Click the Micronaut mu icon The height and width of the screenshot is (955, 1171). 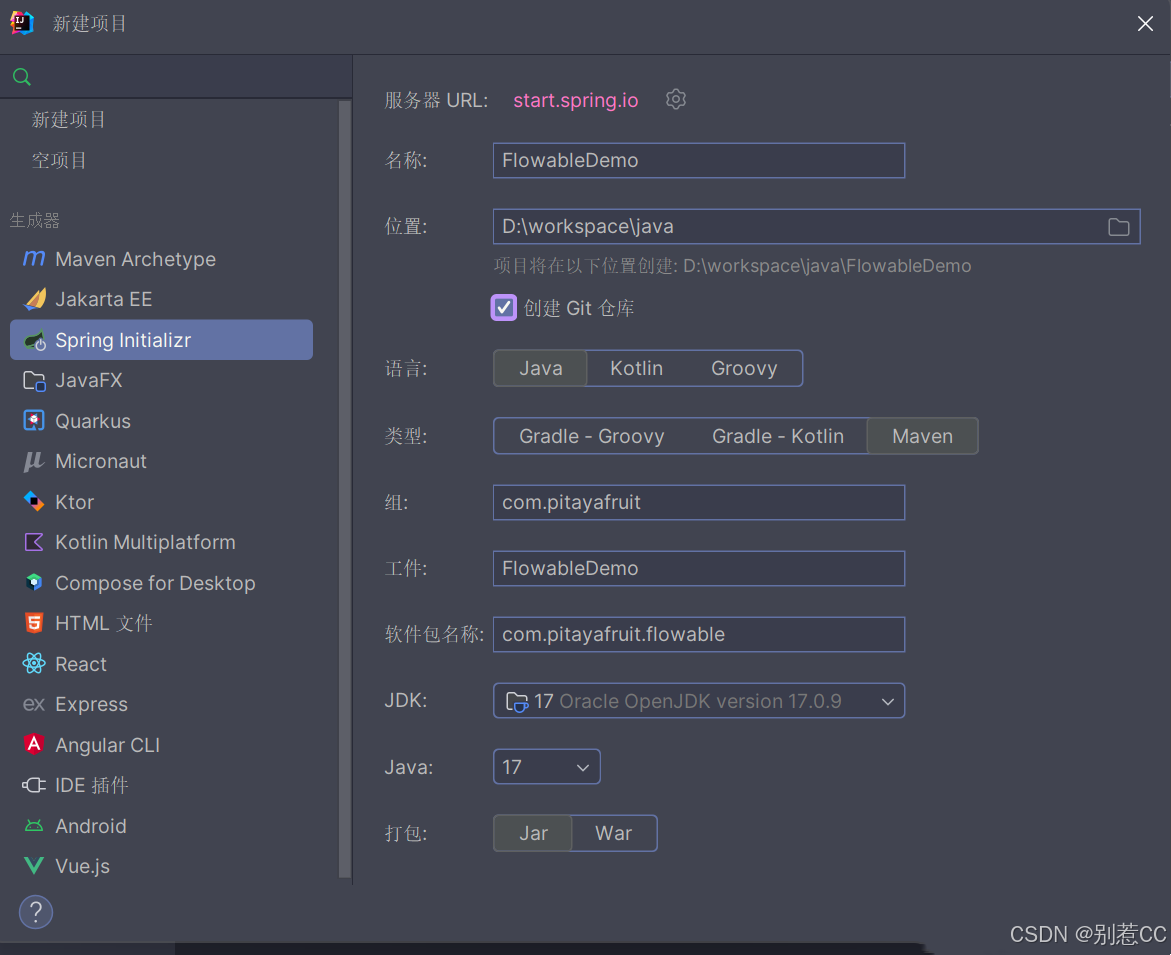point(34,461)
